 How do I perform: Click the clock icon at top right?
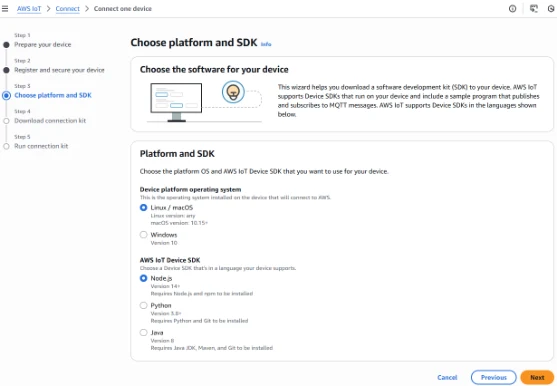551,9
